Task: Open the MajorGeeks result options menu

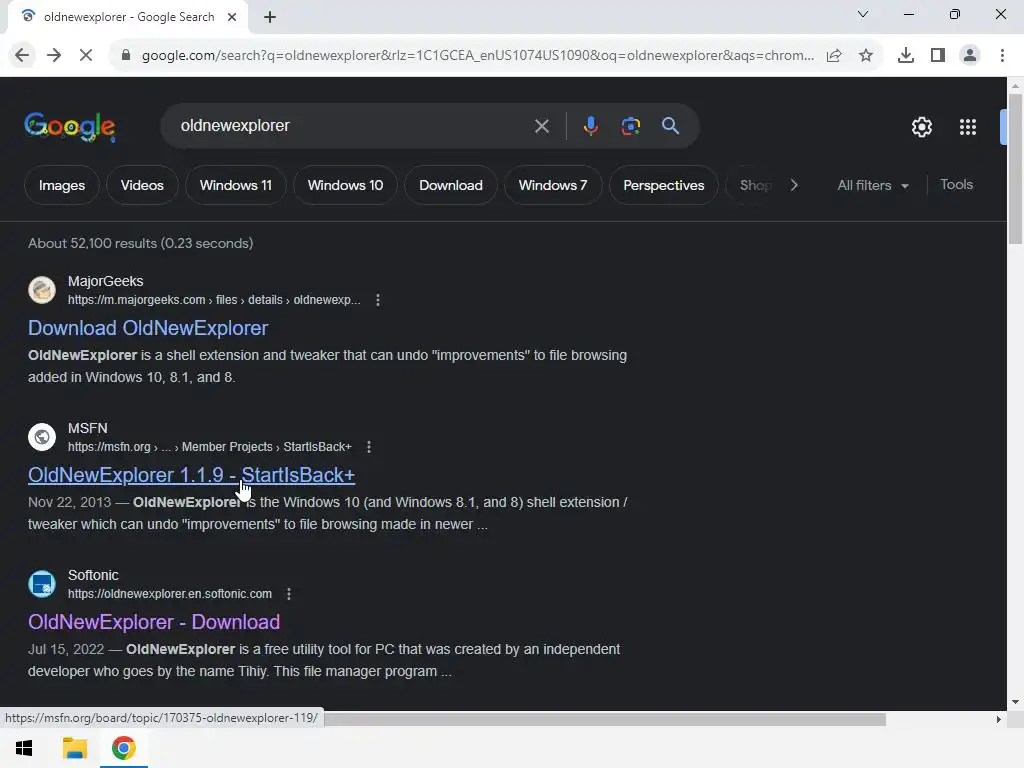Action: coord(377,300)
